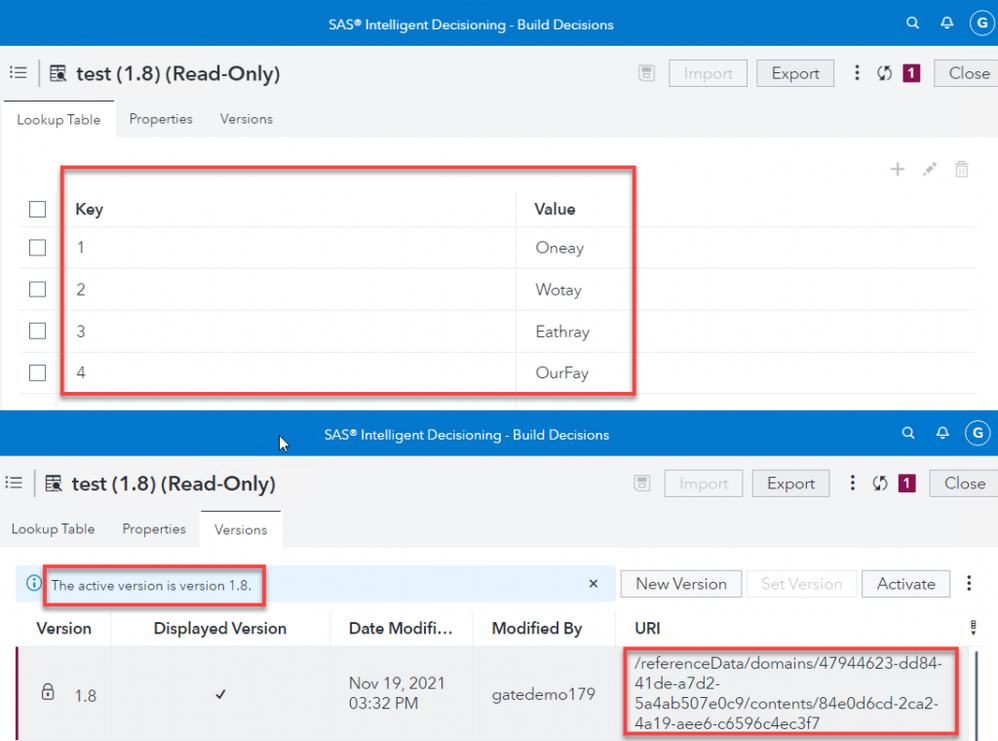Screen dimensions: 998x741
Task: Switch to Versions tab in top window
Action: pos(246,119)
